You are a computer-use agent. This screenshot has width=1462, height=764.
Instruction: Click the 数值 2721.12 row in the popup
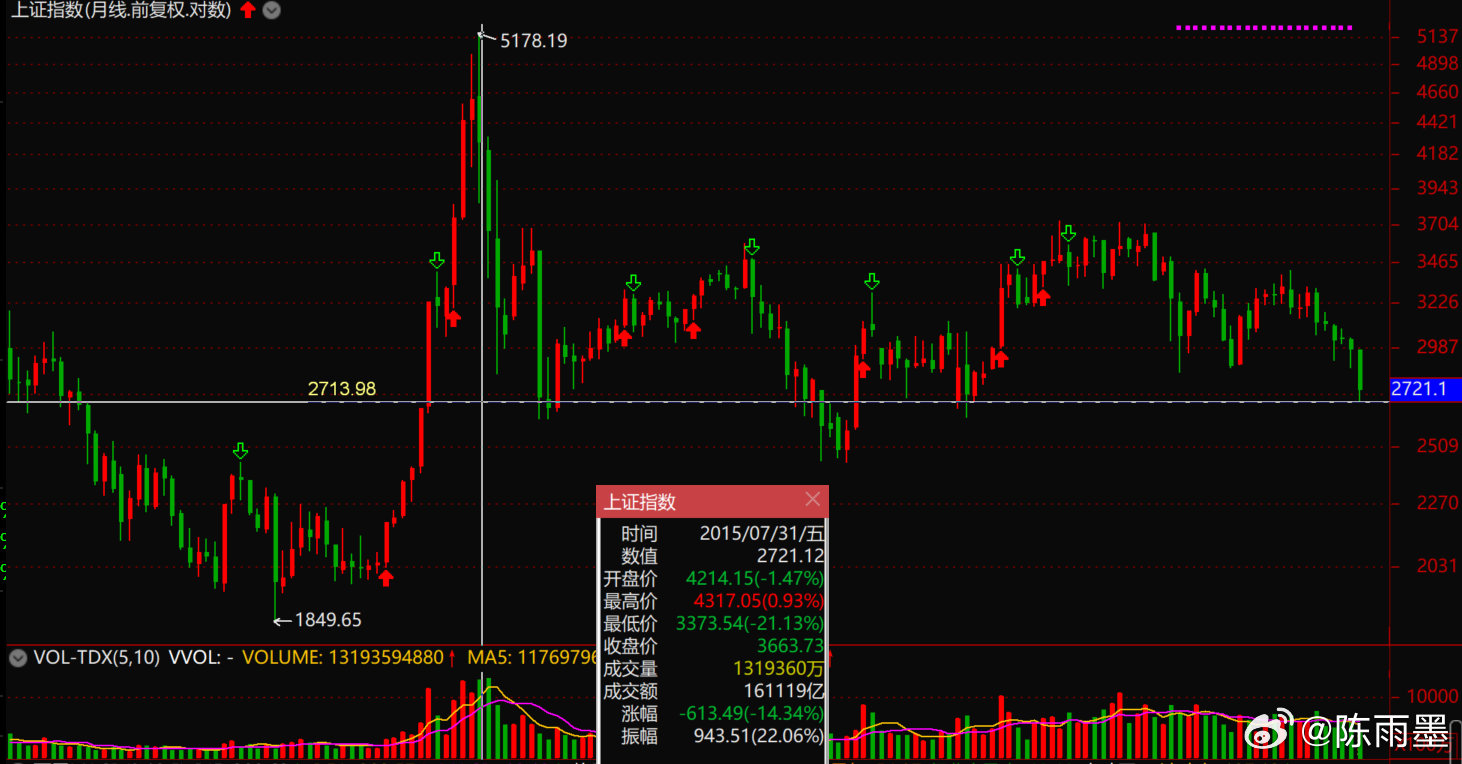(x=712, y=556)
